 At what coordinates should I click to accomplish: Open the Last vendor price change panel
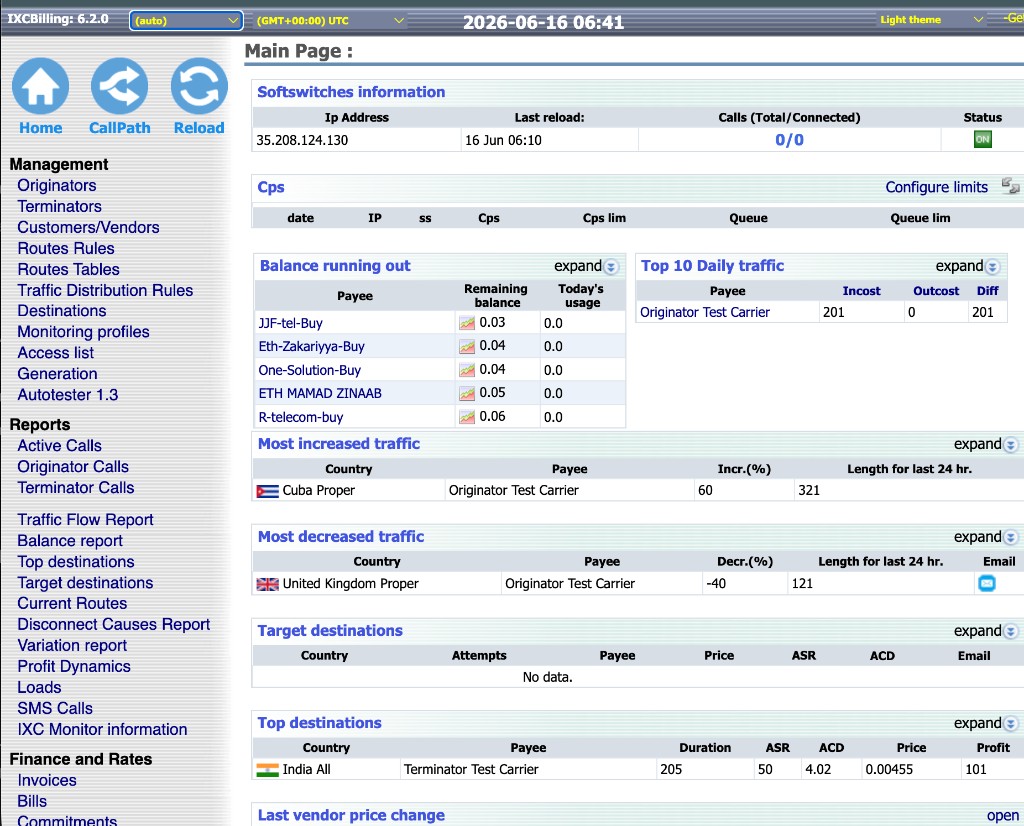[x=1002, y=816]
